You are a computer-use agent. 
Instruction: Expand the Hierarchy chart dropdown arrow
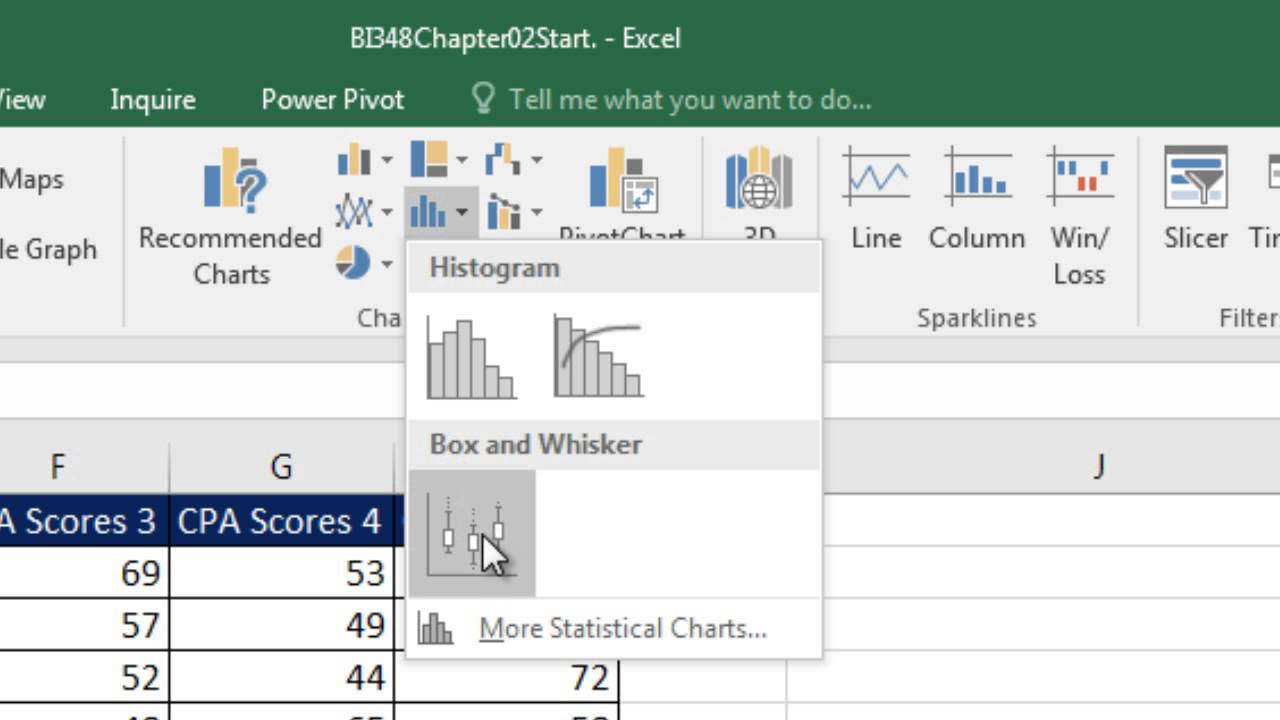coord(461,160)
